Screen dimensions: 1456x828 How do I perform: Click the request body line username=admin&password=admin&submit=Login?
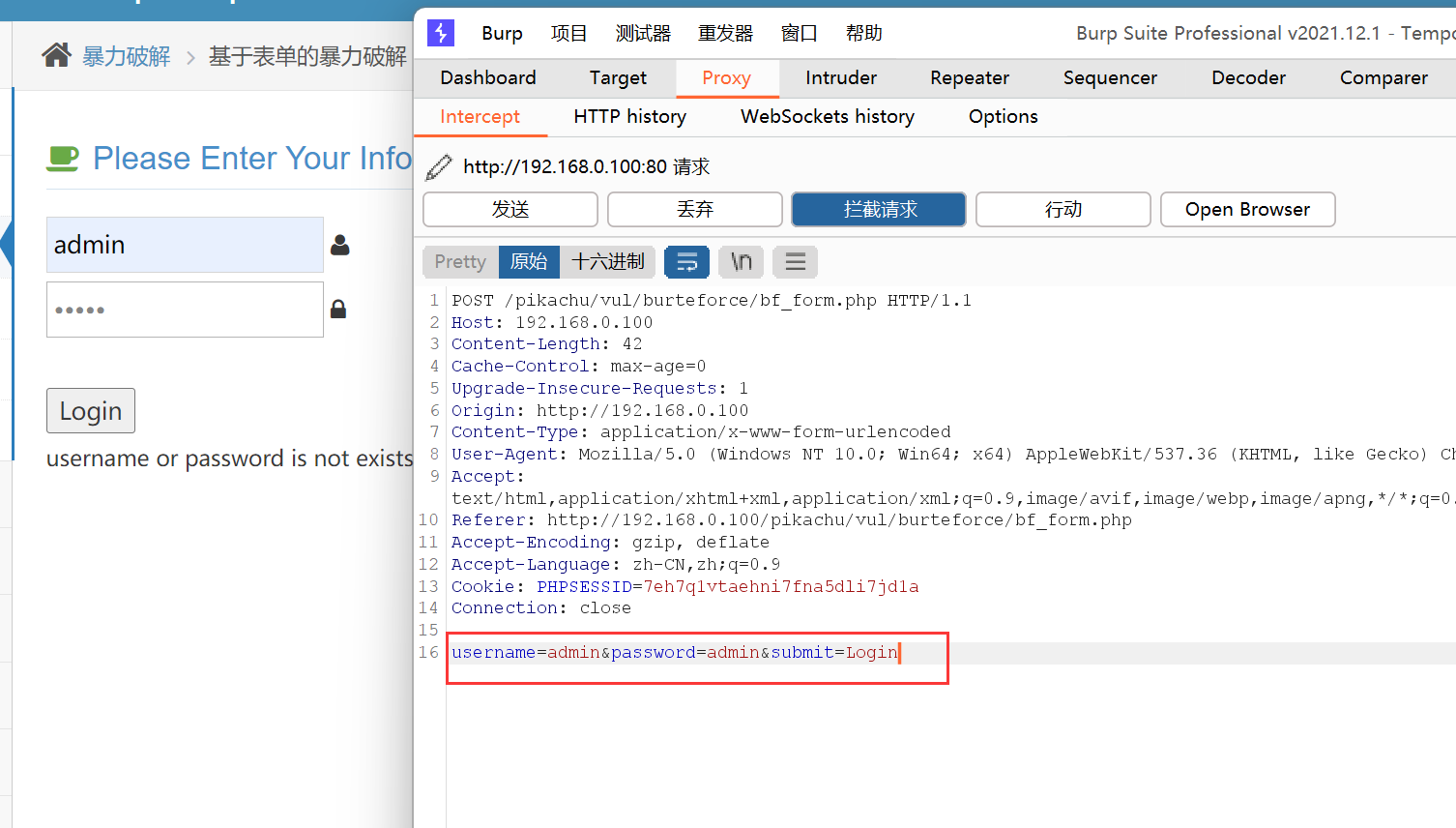click(x=675, y=653)
